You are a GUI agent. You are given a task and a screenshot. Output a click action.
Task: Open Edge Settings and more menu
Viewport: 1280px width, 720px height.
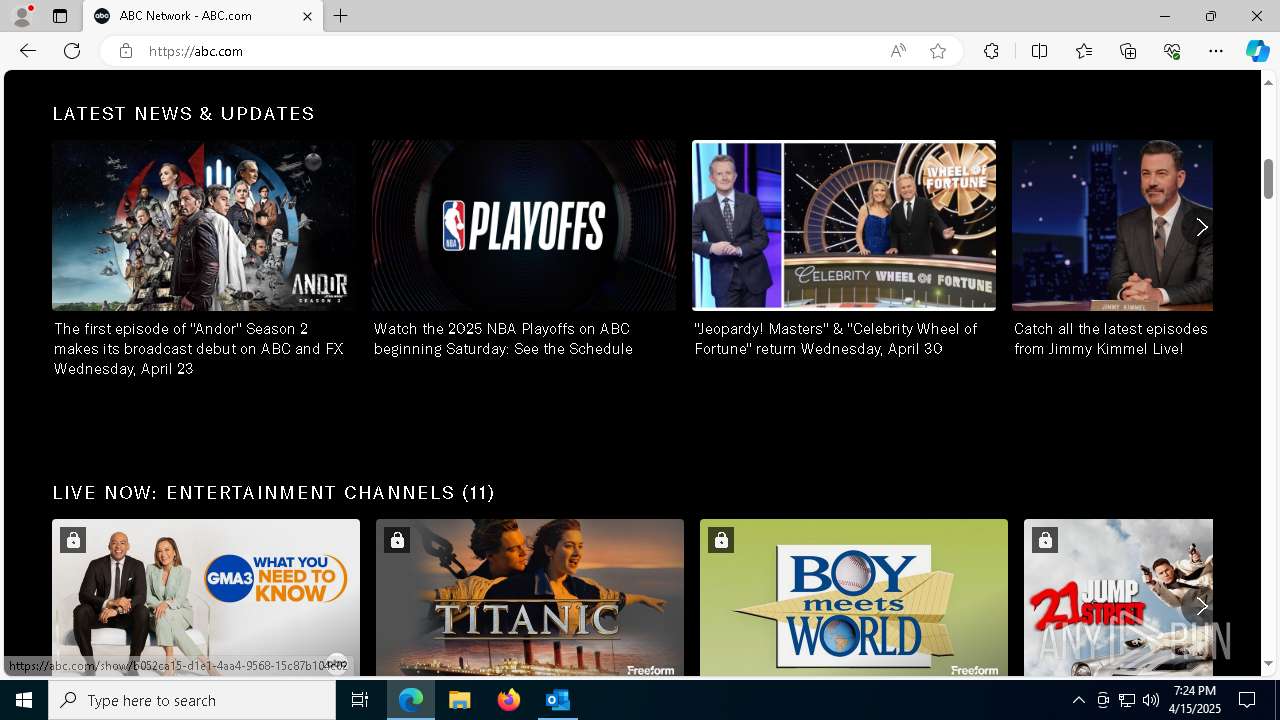tap(1216, 51)
